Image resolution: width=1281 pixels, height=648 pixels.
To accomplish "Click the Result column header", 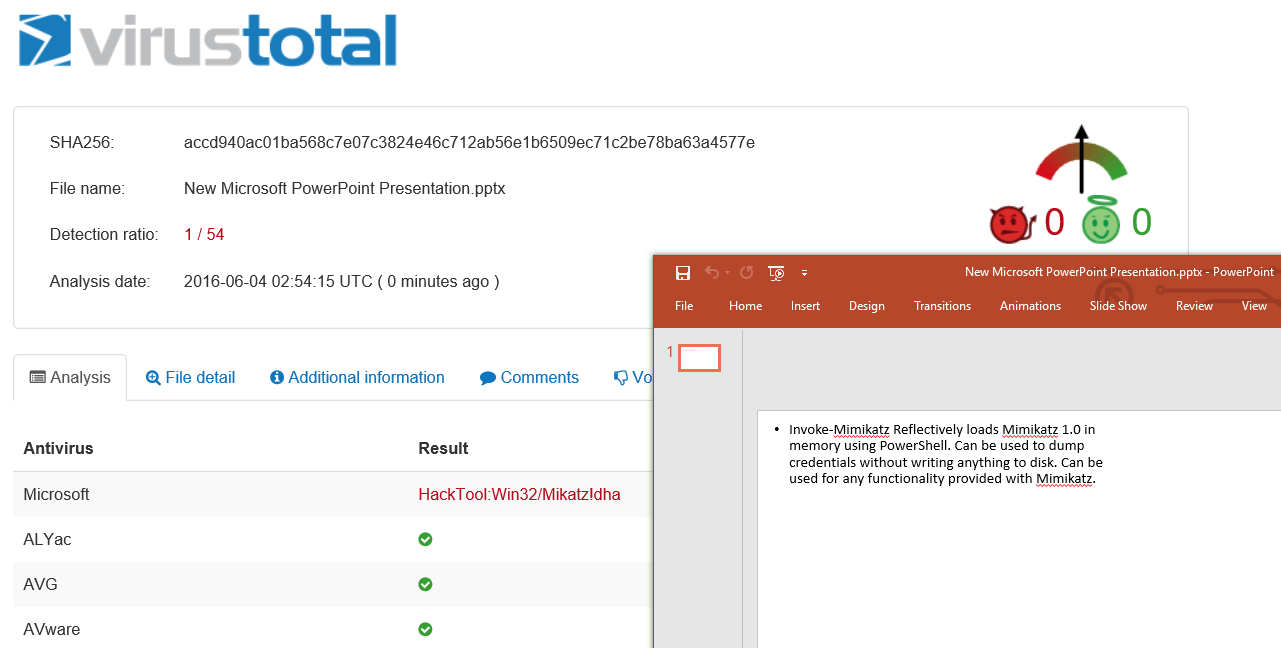I will click(443, 448).
